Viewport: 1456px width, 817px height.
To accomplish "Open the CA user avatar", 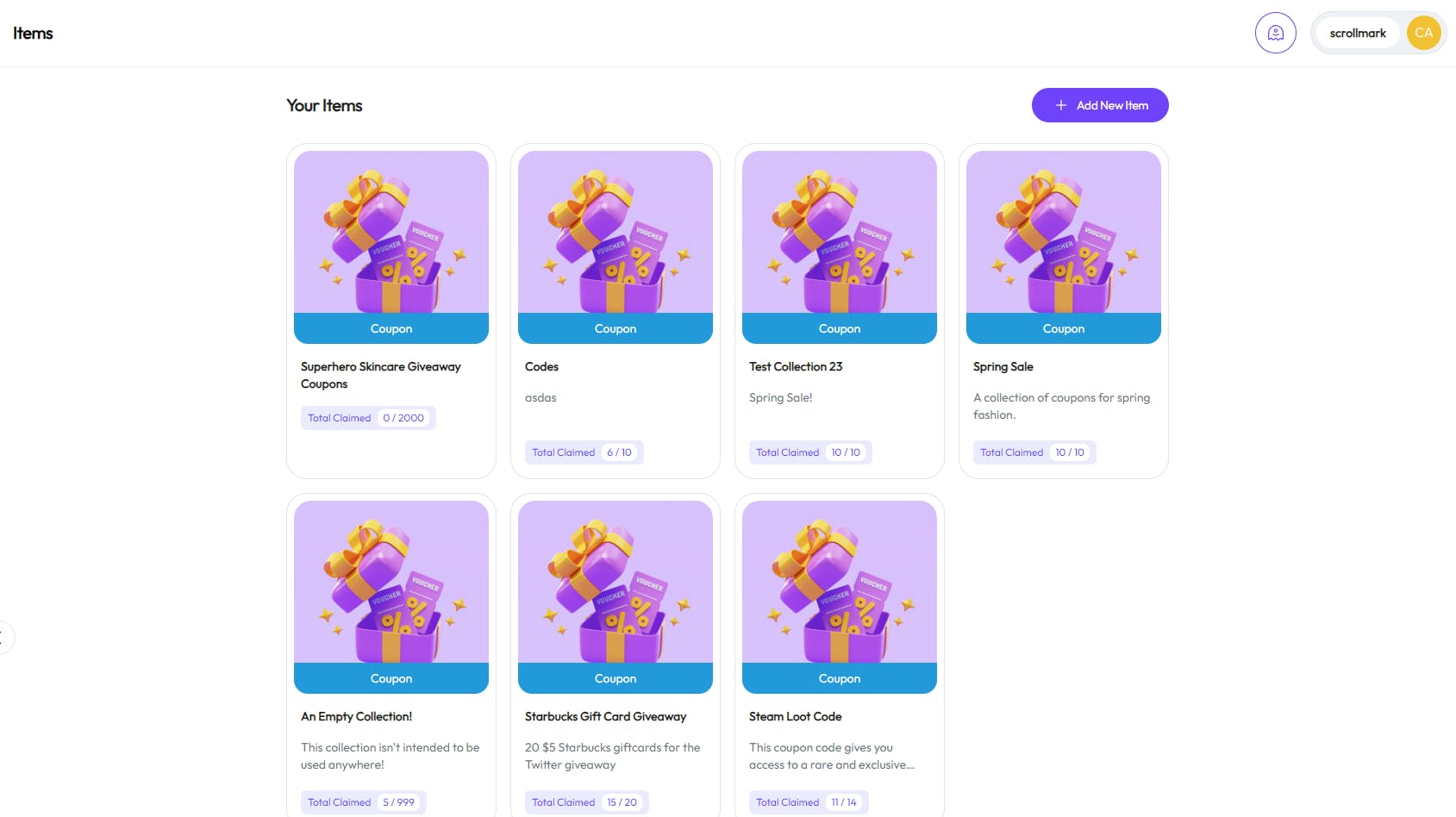I will [1423, 33].
